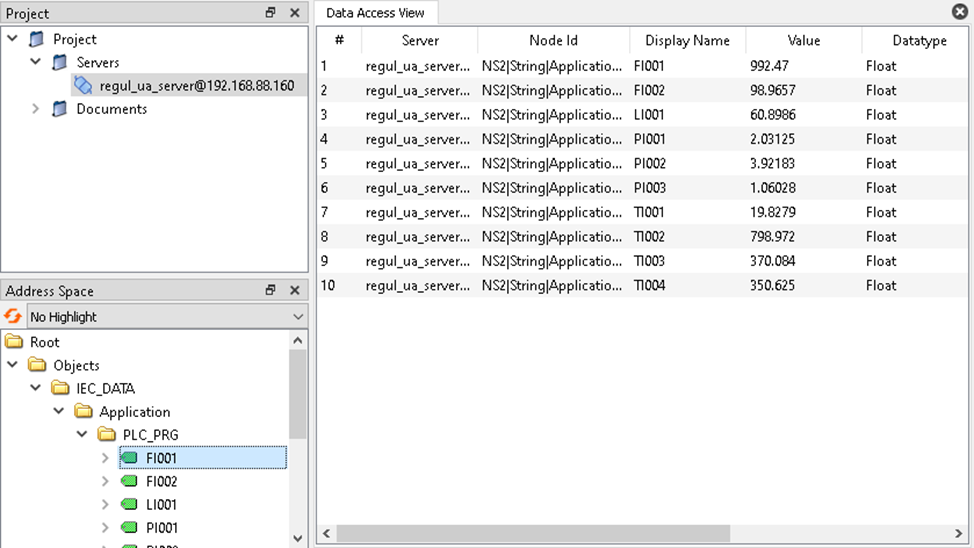
Task: Sort by the # column header
Action: (339, 40)
